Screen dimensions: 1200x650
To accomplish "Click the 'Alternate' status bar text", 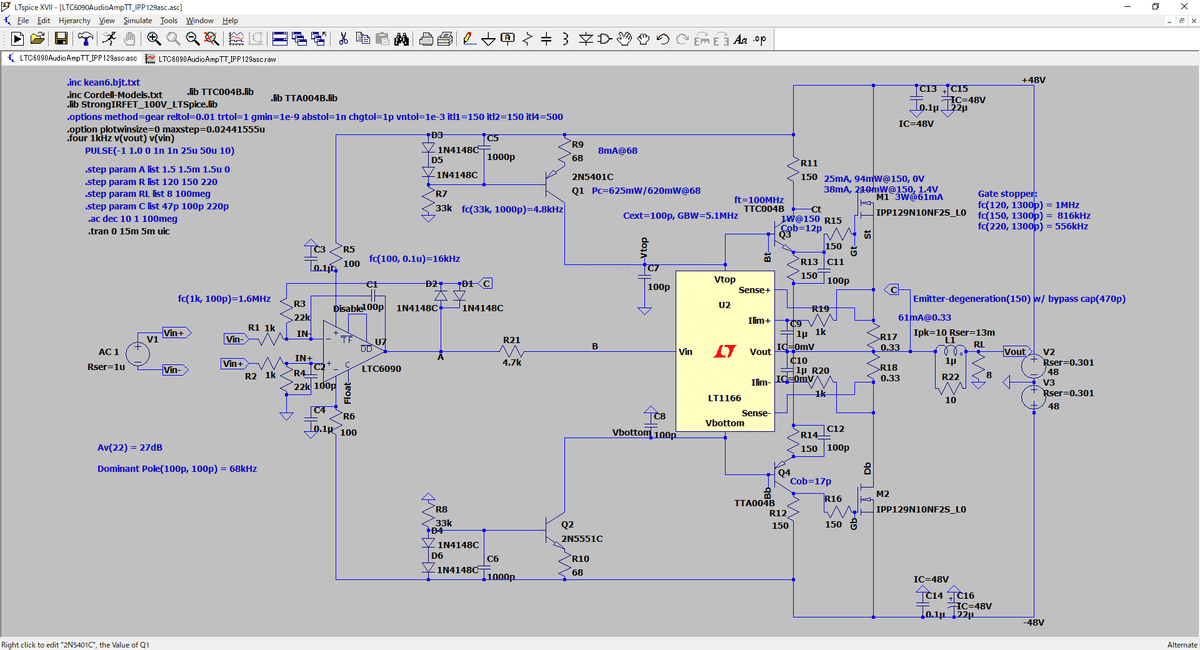I will click(1182, 644).
